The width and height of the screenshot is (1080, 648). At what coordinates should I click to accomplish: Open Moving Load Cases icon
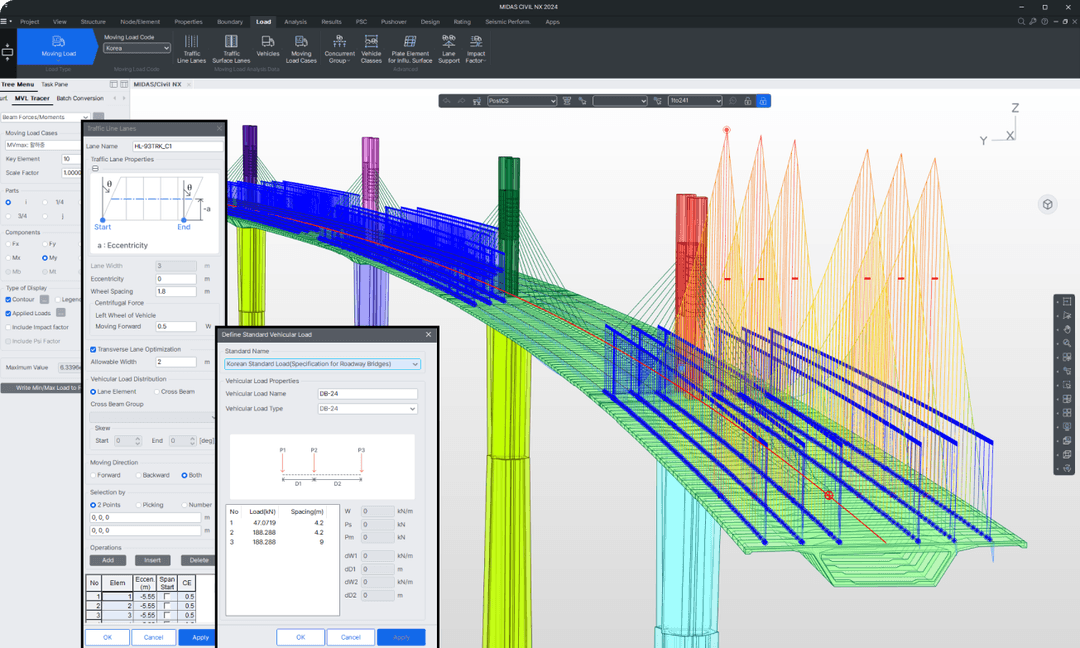pyautogui.click(x=301, y=49)
